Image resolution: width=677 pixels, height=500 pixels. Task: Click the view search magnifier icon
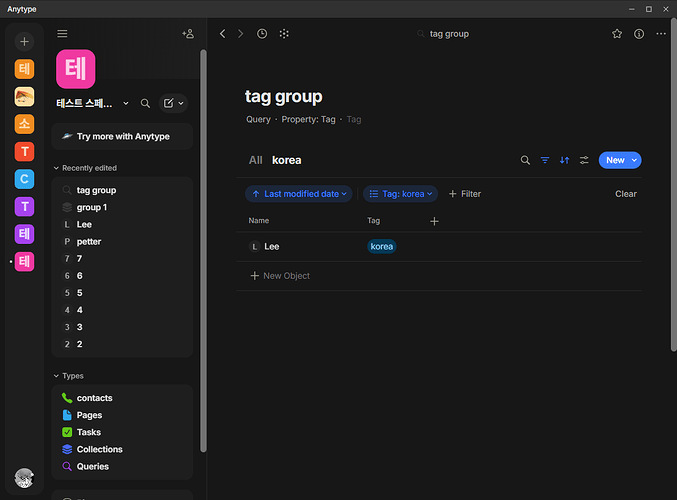pos(525,160)
